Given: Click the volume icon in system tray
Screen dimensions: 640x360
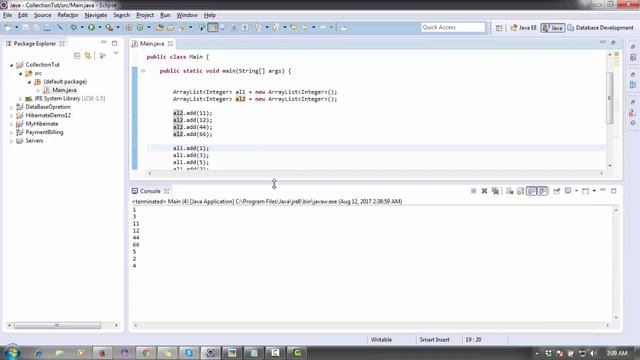Looking at the screenshot, I should click(593, 353).
